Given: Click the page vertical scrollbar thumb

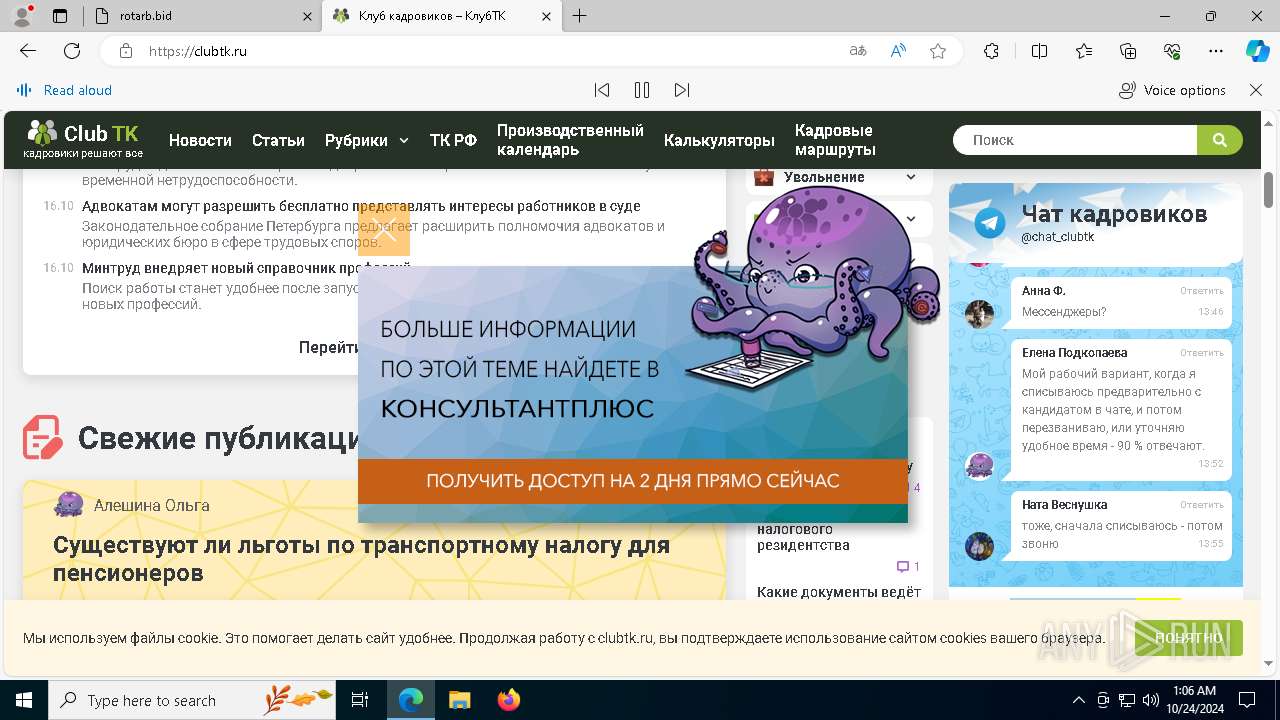Looking at the screenshot, I should (x=1269, y=189).
